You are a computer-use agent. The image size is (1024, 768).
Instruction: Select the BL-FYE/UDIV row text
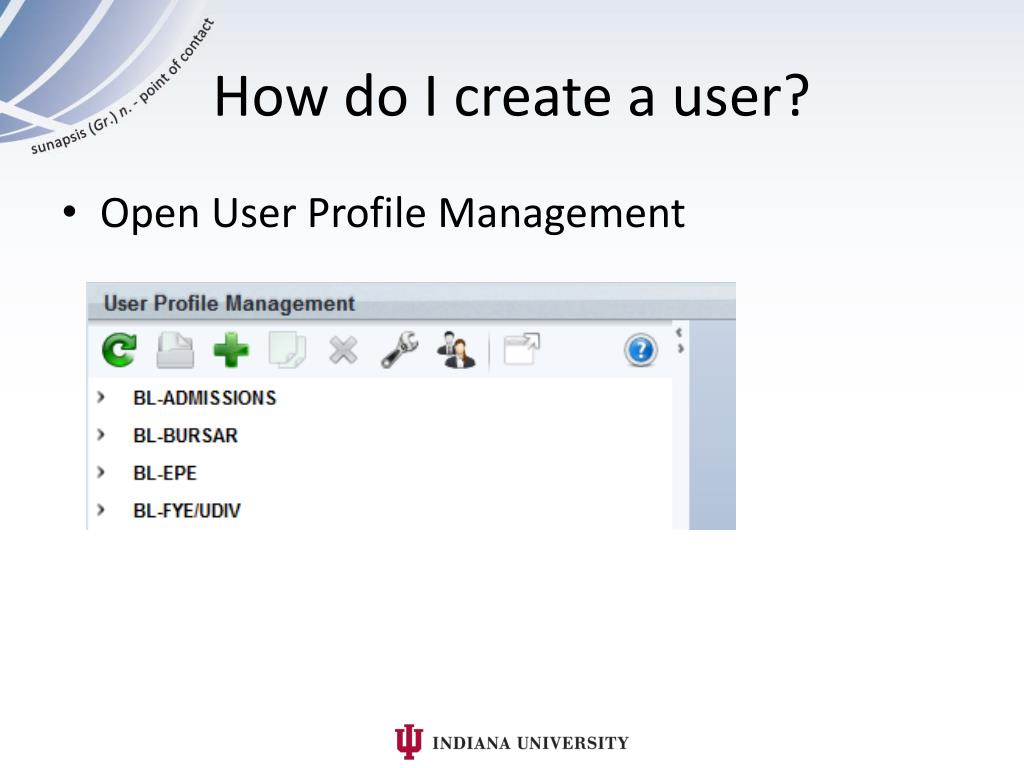tap(187, 511)
